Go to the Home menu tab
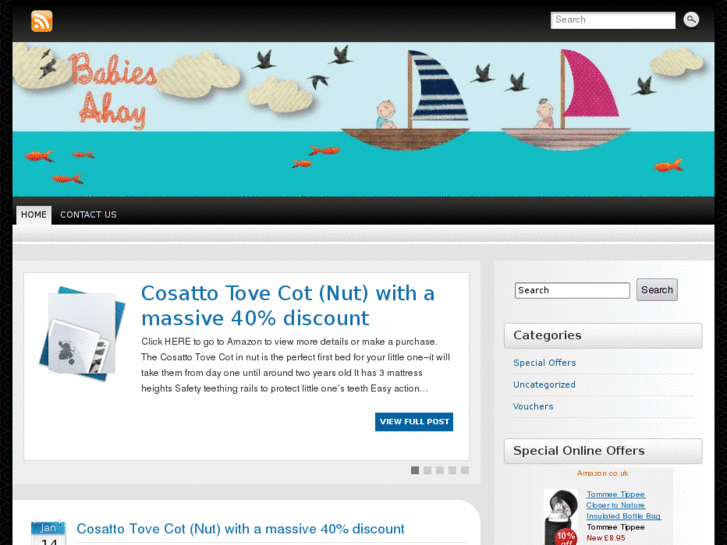The height and width of the screenshot is (545, 727). tap(34, 215)
